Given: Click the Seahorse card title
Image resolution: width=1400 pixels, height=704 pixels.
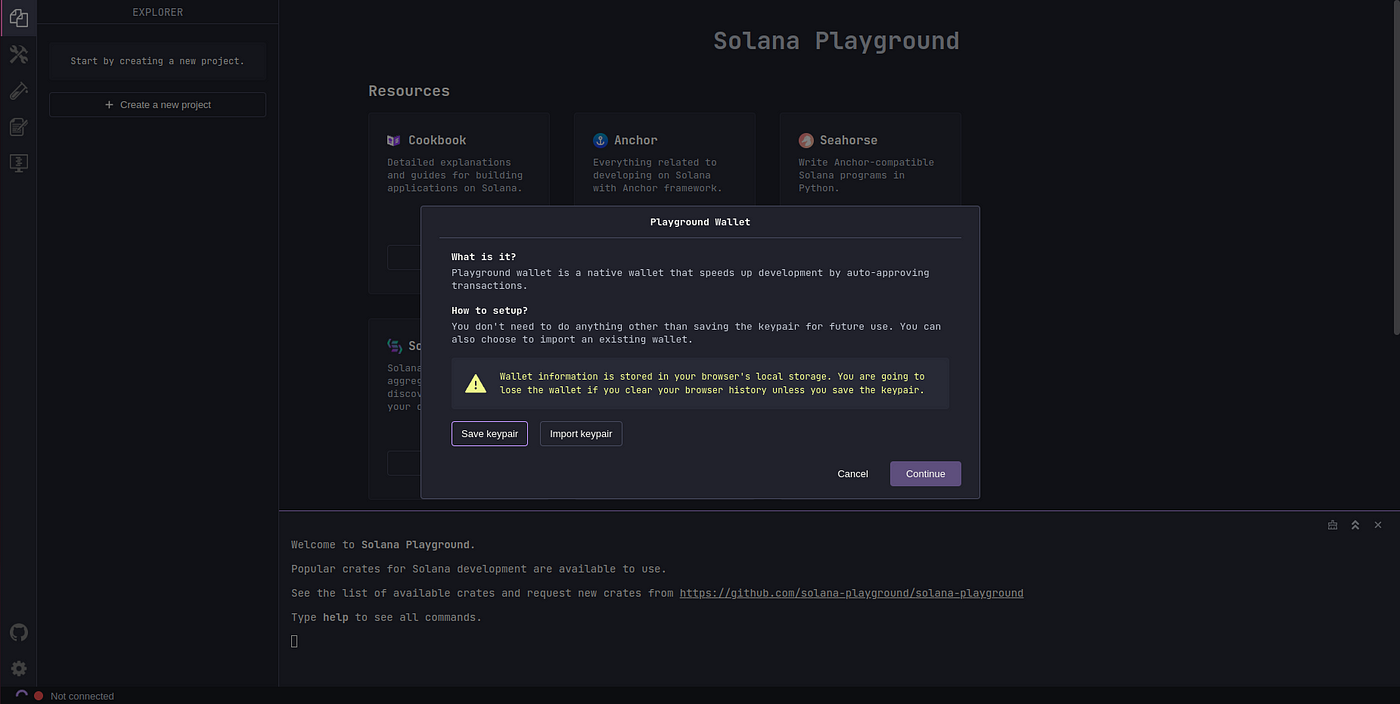Looking at the screenshot, I should point(849,141).
